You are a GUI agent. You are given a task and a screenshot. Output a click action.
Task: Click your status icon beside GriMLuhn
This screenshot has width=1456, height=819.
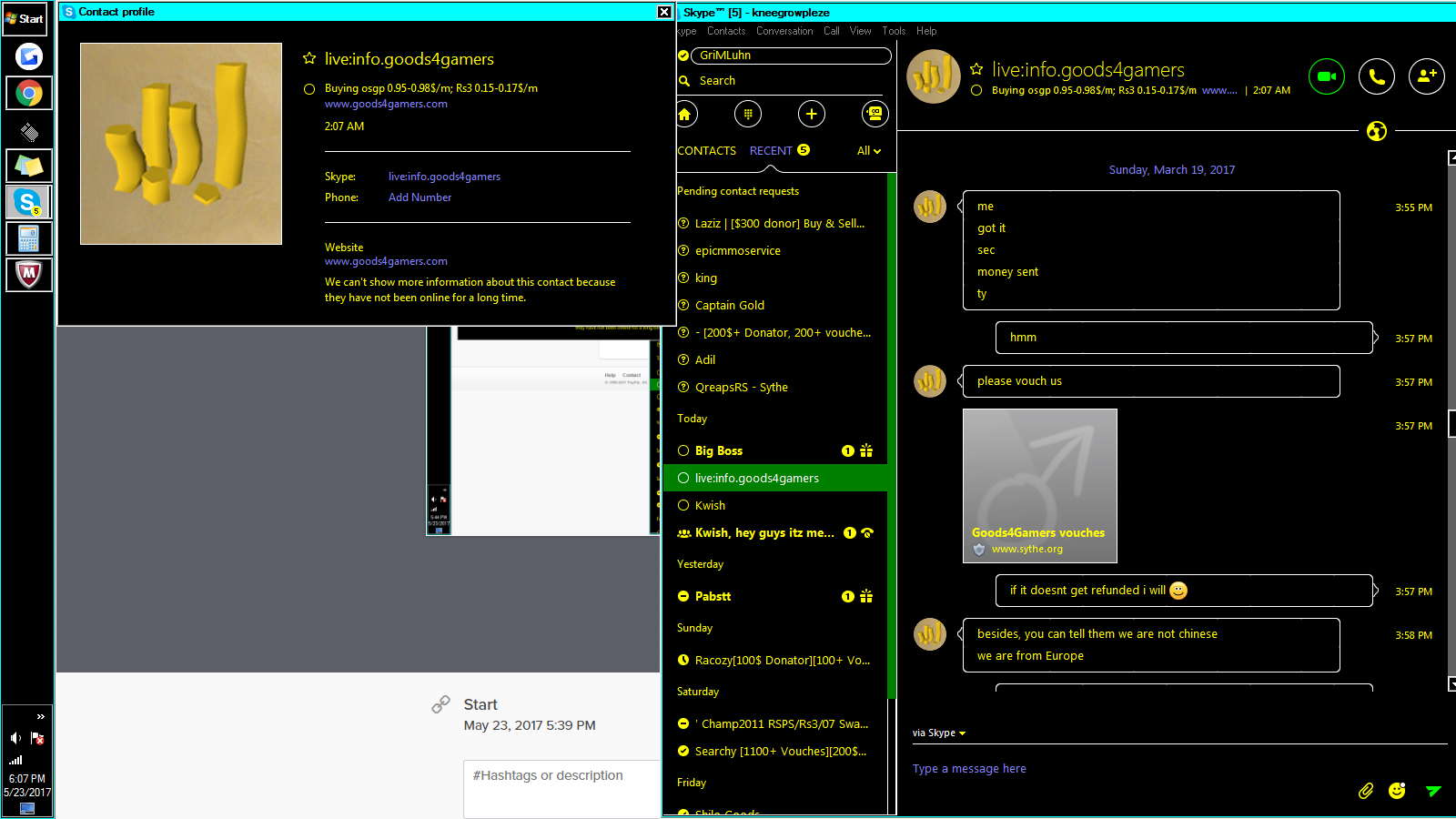tap(683, 56)
